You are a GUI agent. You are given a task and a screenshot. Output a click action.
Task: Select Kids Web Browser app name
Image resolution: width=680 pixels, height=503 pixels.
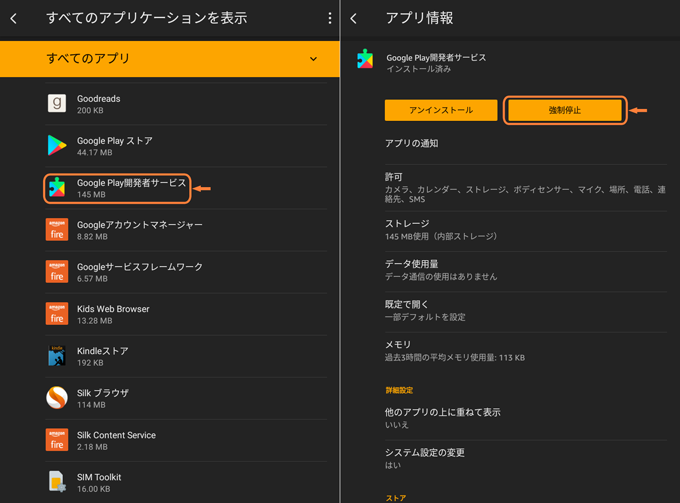[113, 309]
